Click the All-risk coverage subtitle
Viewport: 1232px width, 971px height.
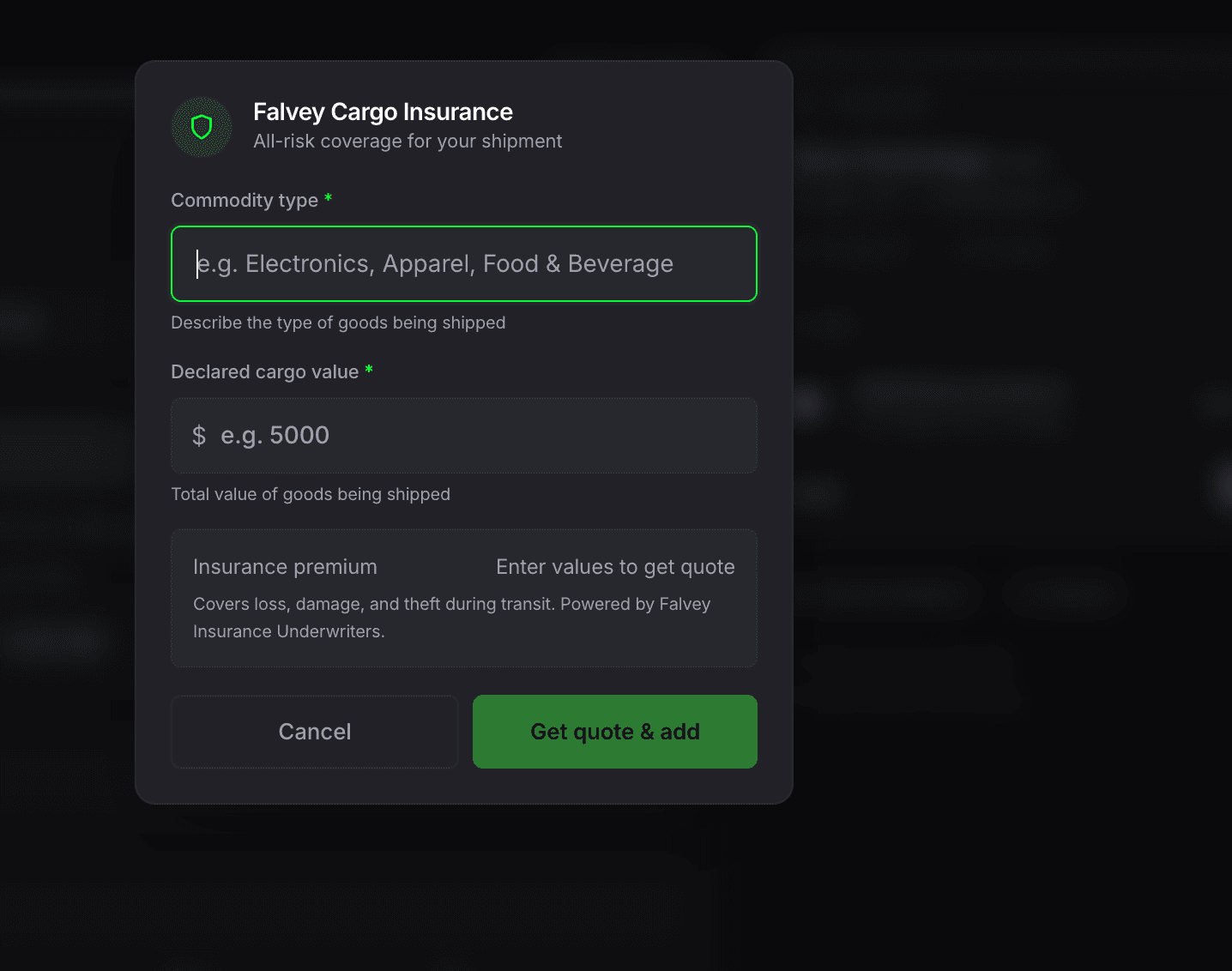(408, 141)
